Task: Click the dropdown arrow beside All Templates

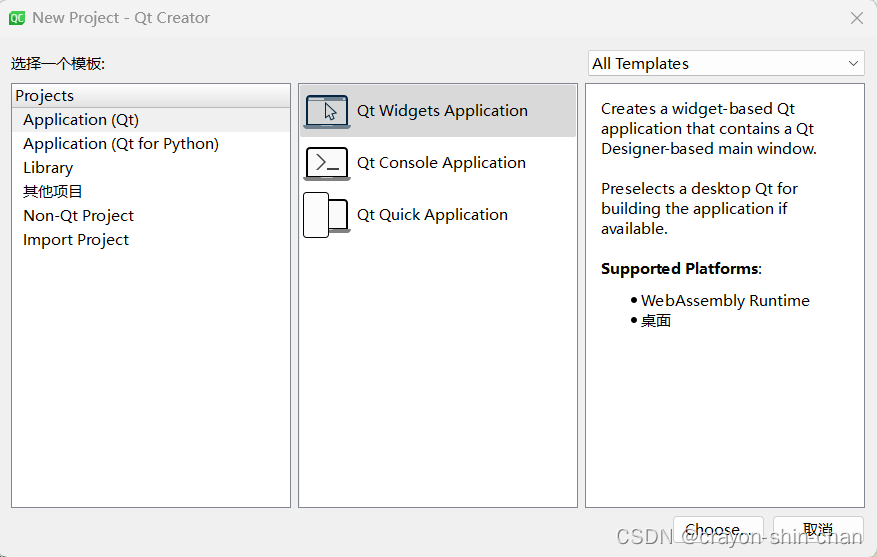Action: [x=853, y=63]
